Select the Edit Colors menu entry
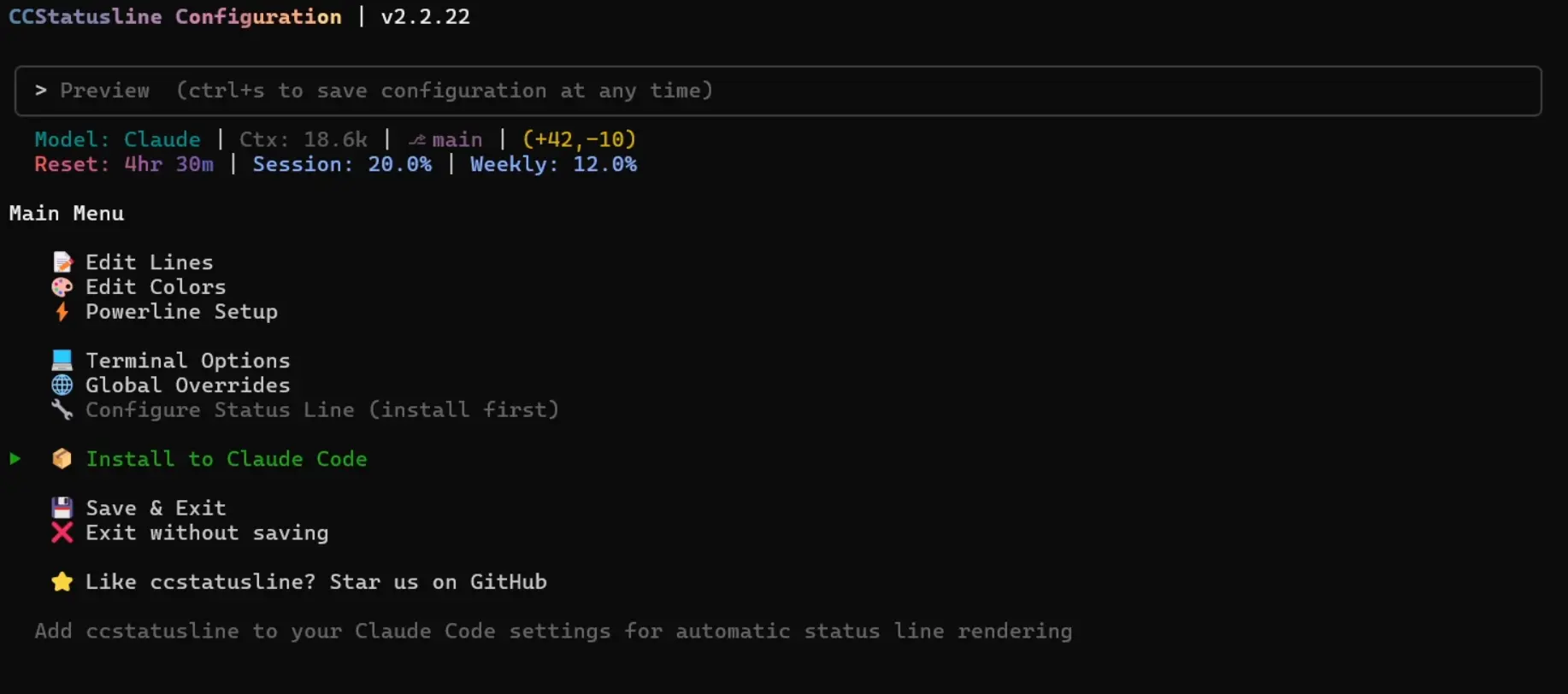1568x694 pixels. (156, 287)
